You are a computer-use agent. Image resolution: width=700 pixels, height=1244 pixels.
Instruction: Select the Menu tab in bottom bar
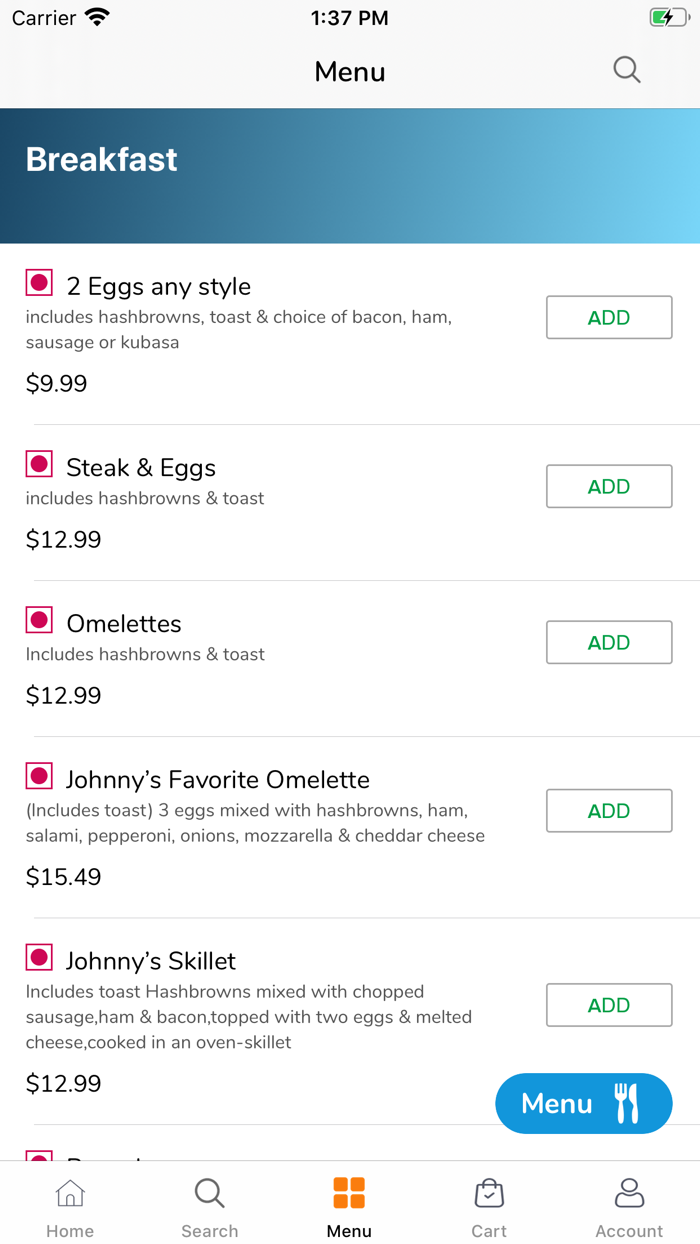(349, 1207)
